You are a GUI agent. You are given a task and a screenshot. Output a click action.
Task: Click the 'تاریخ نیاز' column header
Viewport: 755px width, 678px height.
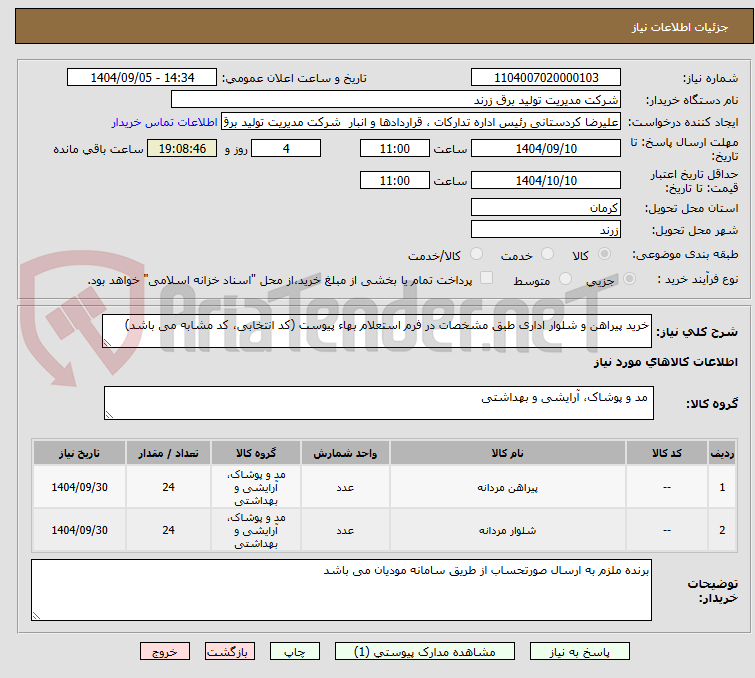79,453
